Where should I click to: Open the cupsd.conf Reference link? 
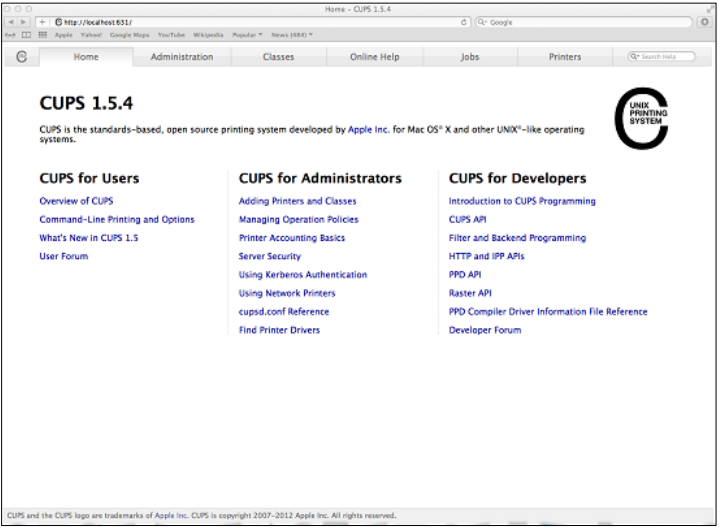pos(283,311)
